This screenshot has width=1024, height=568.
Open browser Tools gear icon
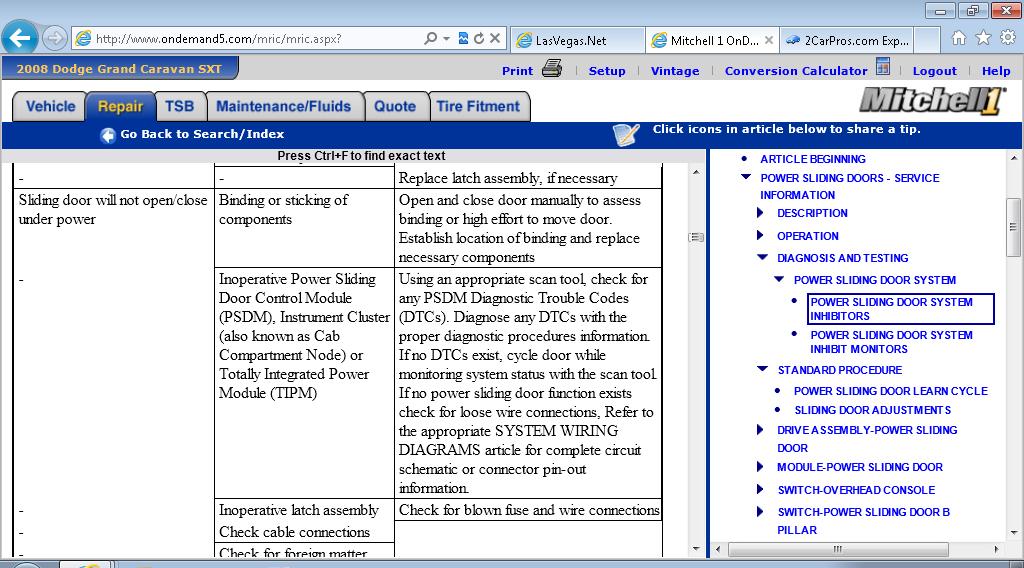[x=1008, y=38]
